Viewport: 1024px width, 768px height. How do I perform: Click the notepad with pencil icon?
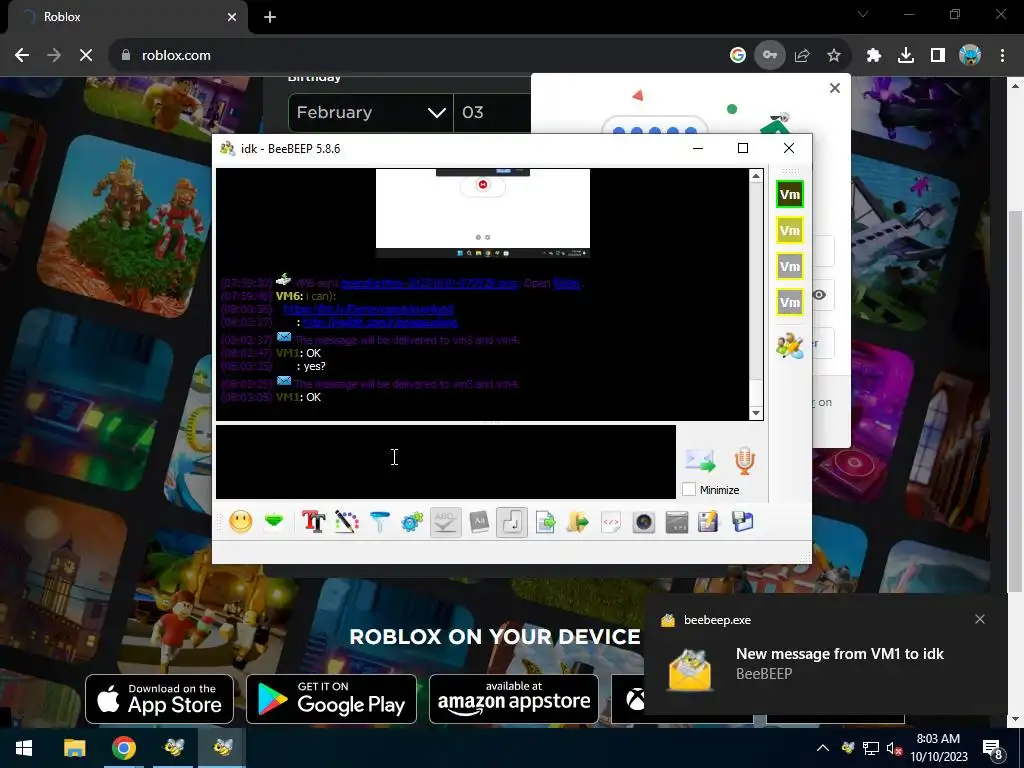click(709, 522)
